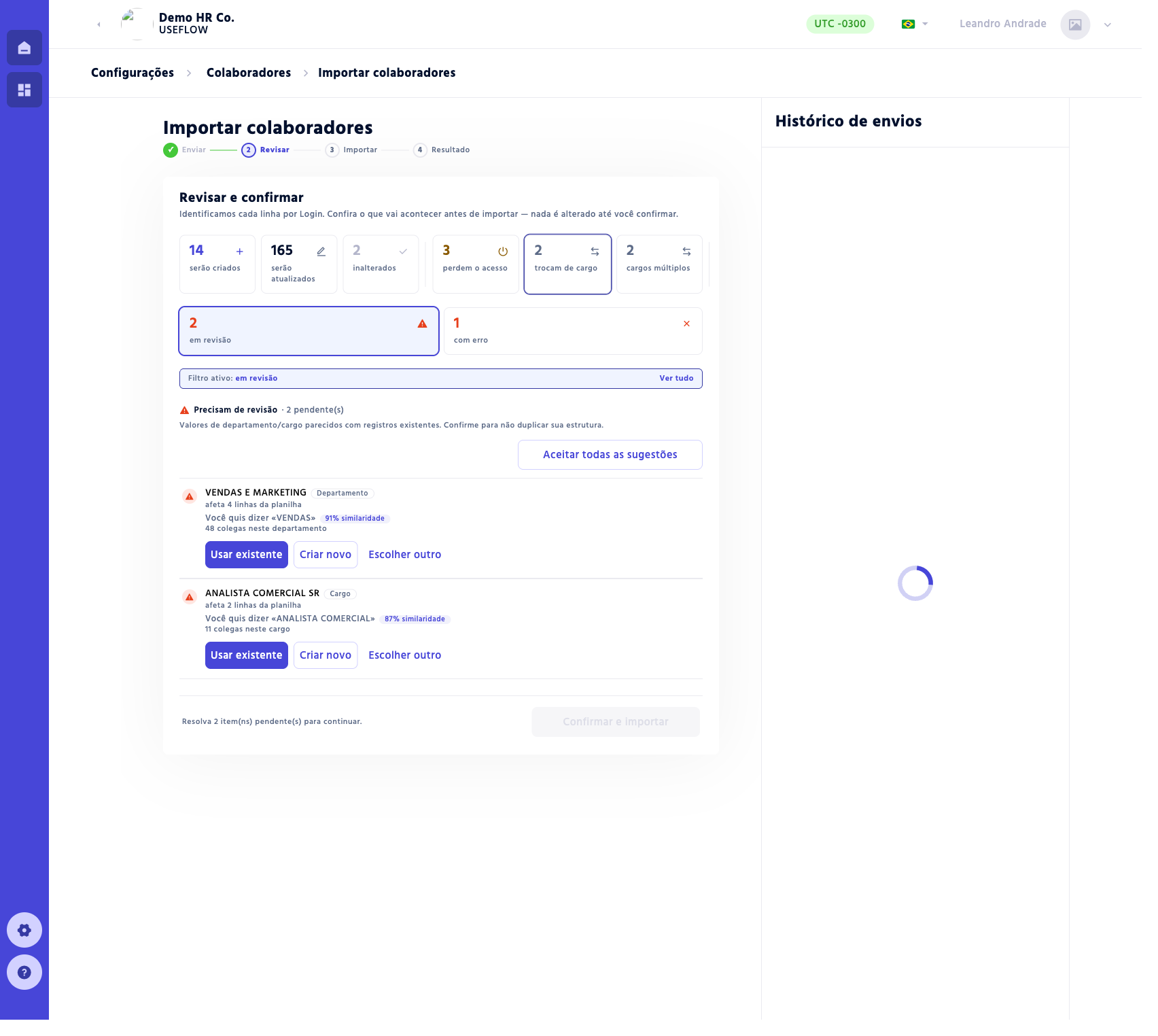Click Escolher outro for VENDAS E MARKETING
The image size is (1158, 1036).
405,555
